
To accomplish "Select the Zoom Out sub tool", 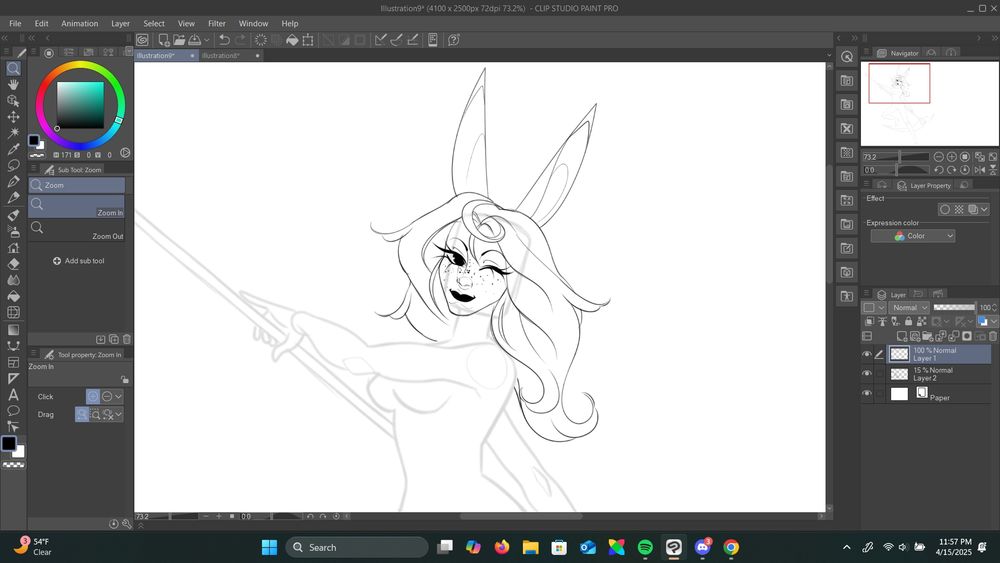I will pos(77,231).
